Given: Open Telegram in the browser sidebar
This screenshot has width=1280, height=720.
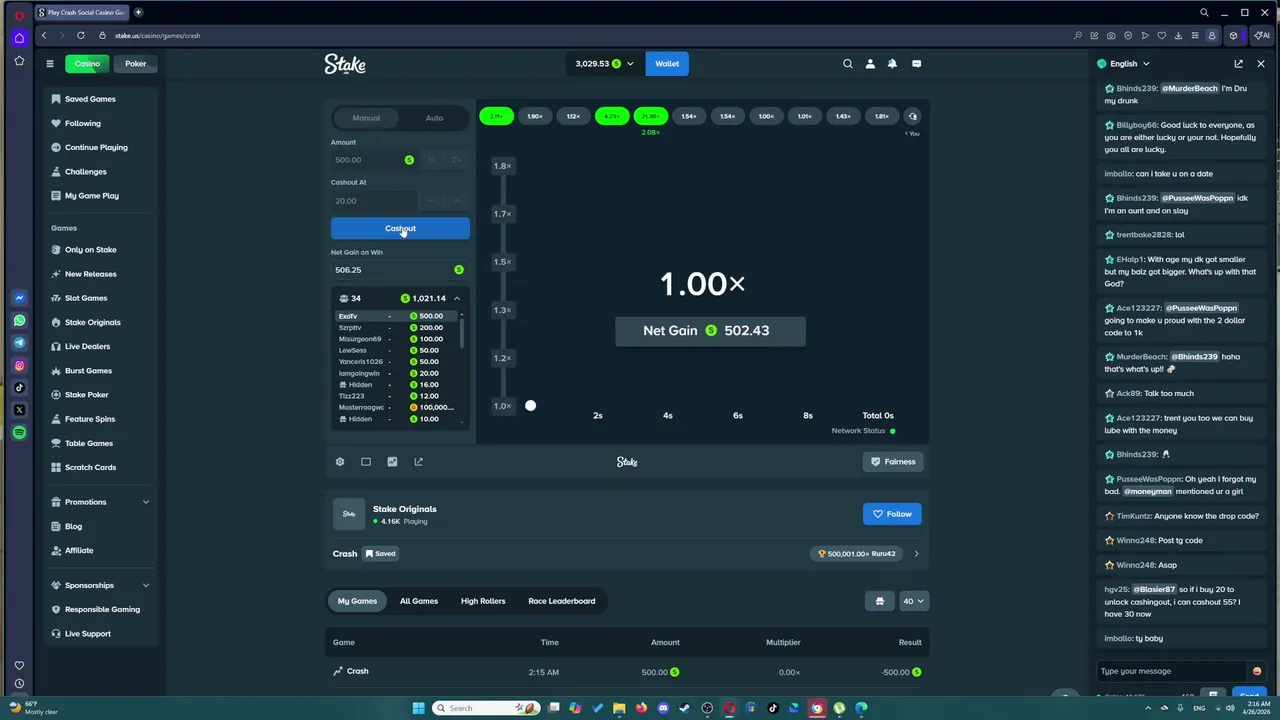Looking at the screenshot, I should click(x=19, y=343).
